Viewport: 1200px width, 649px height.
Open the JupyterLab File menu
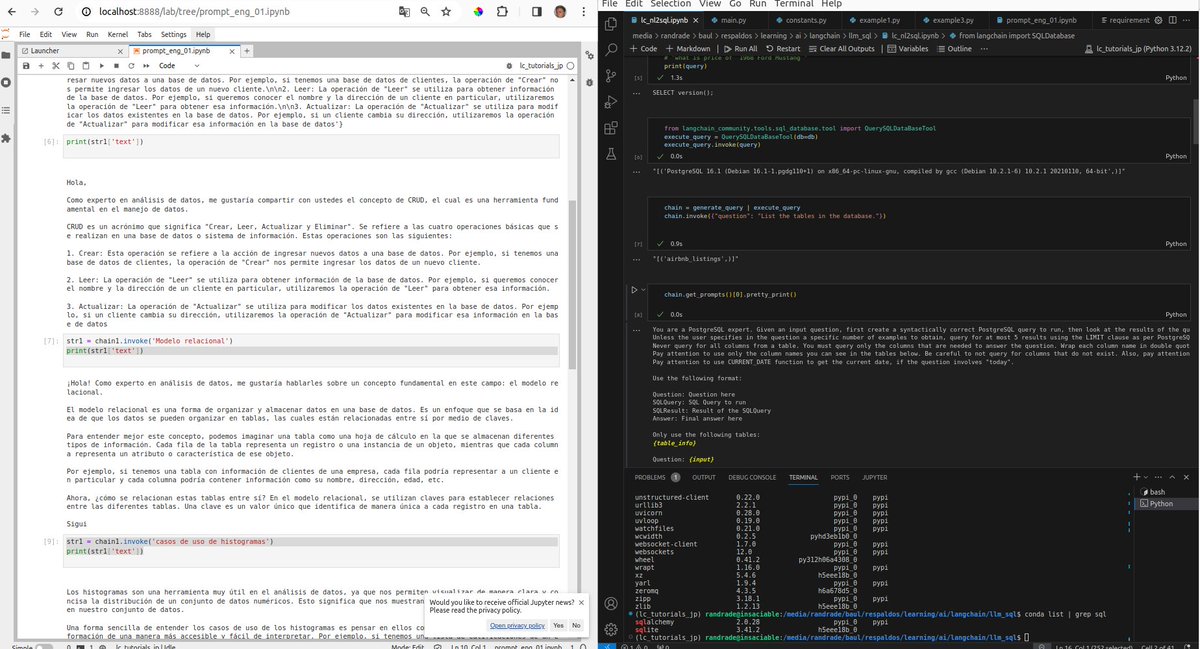coord(27,34)
